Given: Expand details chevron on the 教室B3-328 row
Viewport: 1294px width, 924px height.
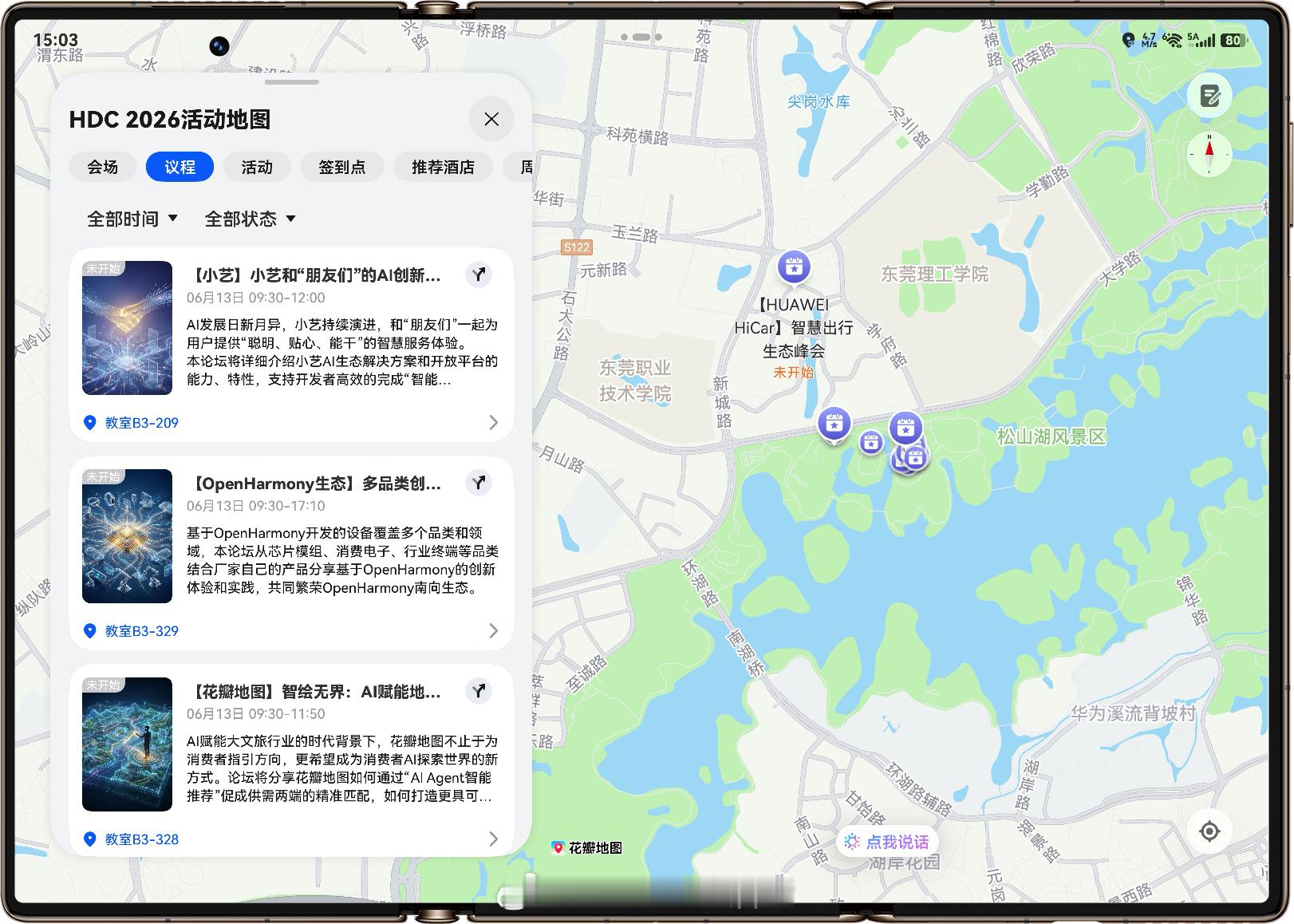Looking at the screenshot, I should click(493, 839).
